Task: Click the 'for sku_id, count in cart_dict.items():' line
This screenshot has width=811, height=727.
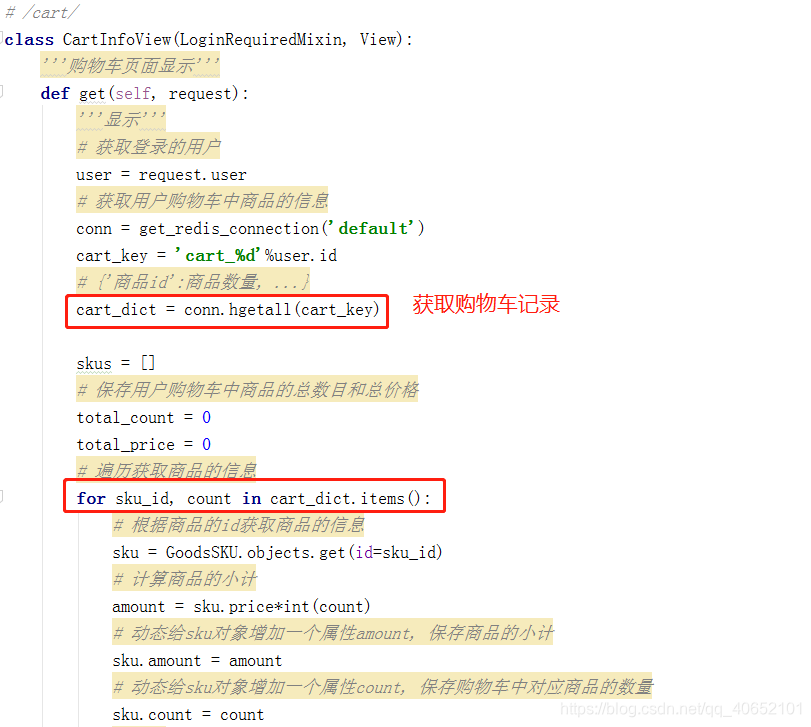Action: coord(253,498)
